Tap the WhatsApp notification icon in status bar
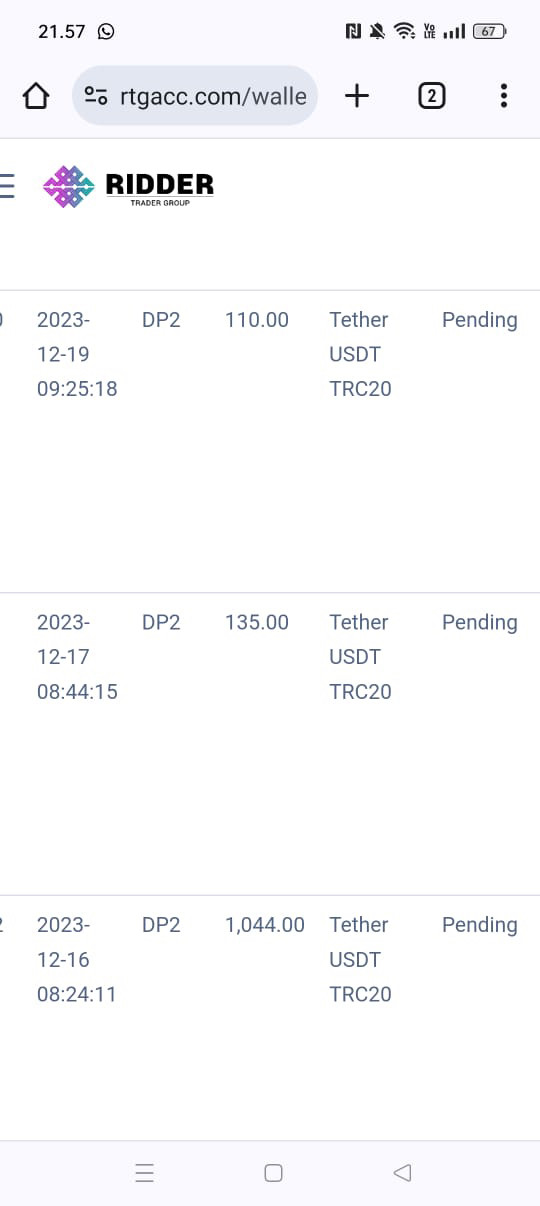Viewport: 540px width, 1206px height. pos(106,31)
